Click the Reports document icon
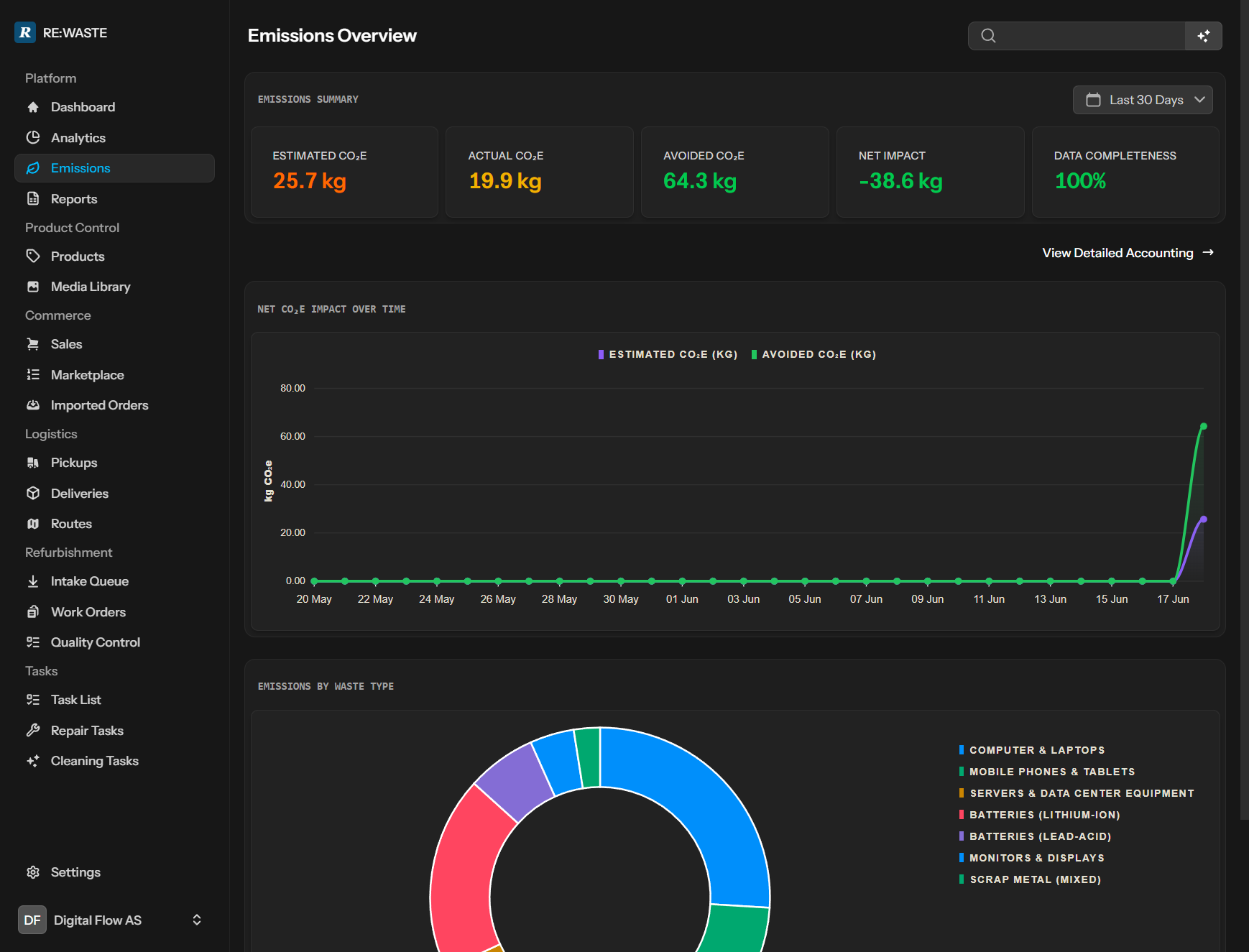Viewport: 1249px width, 952px height. point(33,198)
